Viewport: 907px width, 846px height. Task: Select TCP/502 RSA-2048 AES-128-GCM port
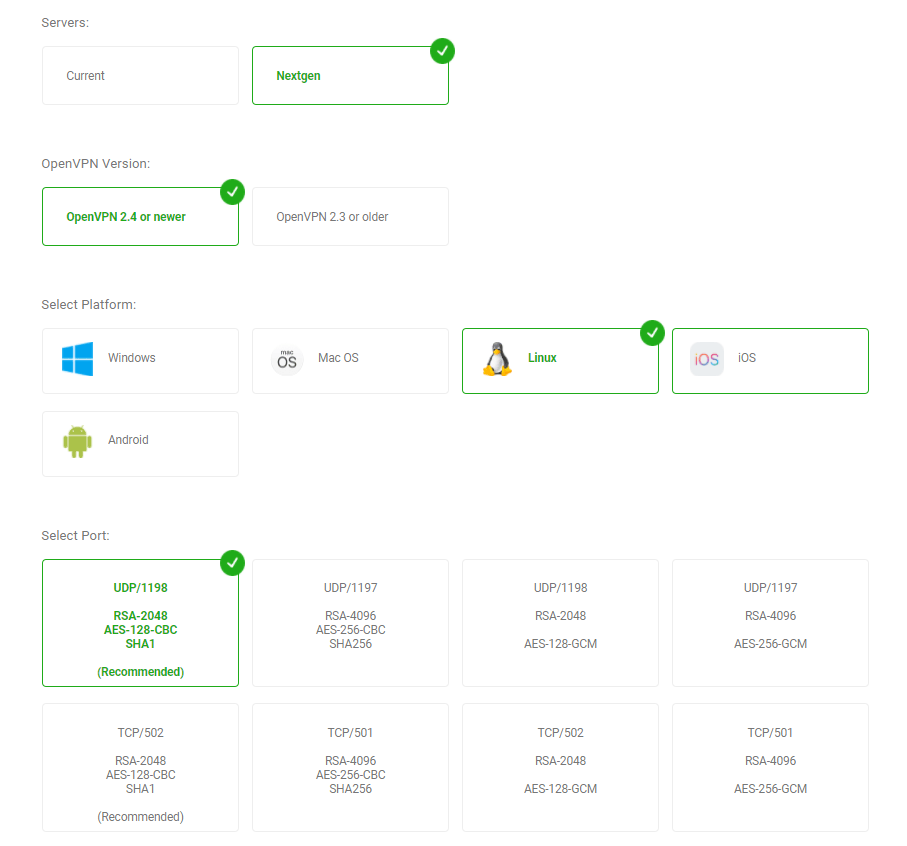click(x=561, y=768)
